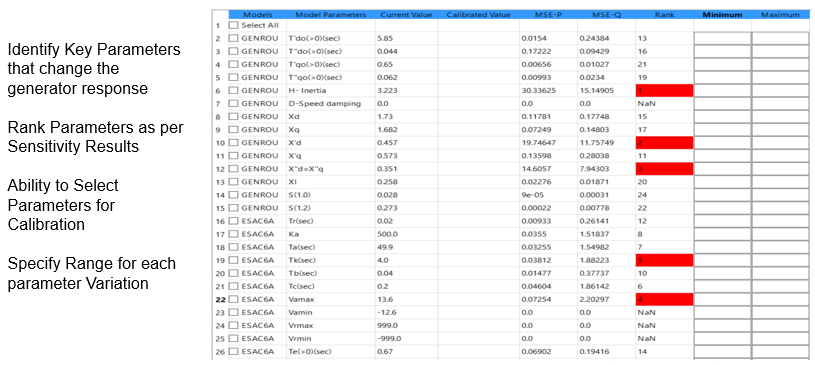Screen dimensions: 815x365
Task: Sort by the MSE-Q column header
Action: pyautogui.click(x=606, y=15)
